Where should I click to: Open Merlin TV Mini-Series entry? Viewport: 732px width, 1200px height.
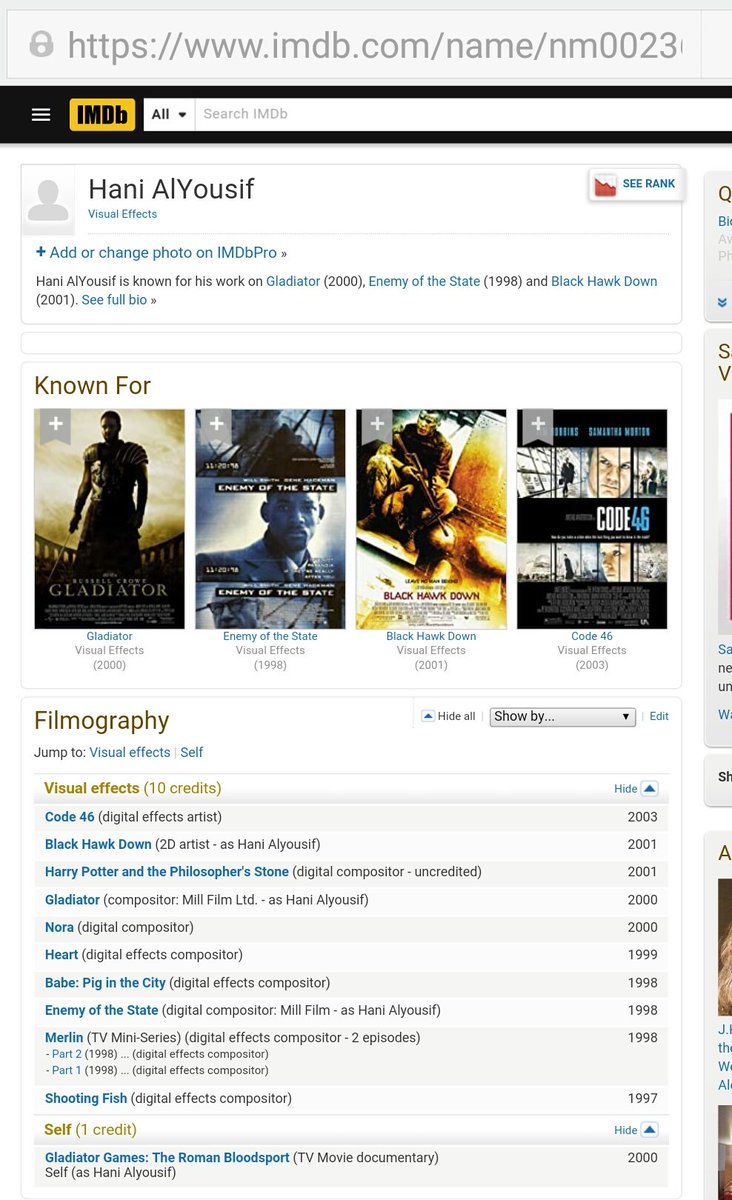pyautogui.click(x=64, y=1038)
